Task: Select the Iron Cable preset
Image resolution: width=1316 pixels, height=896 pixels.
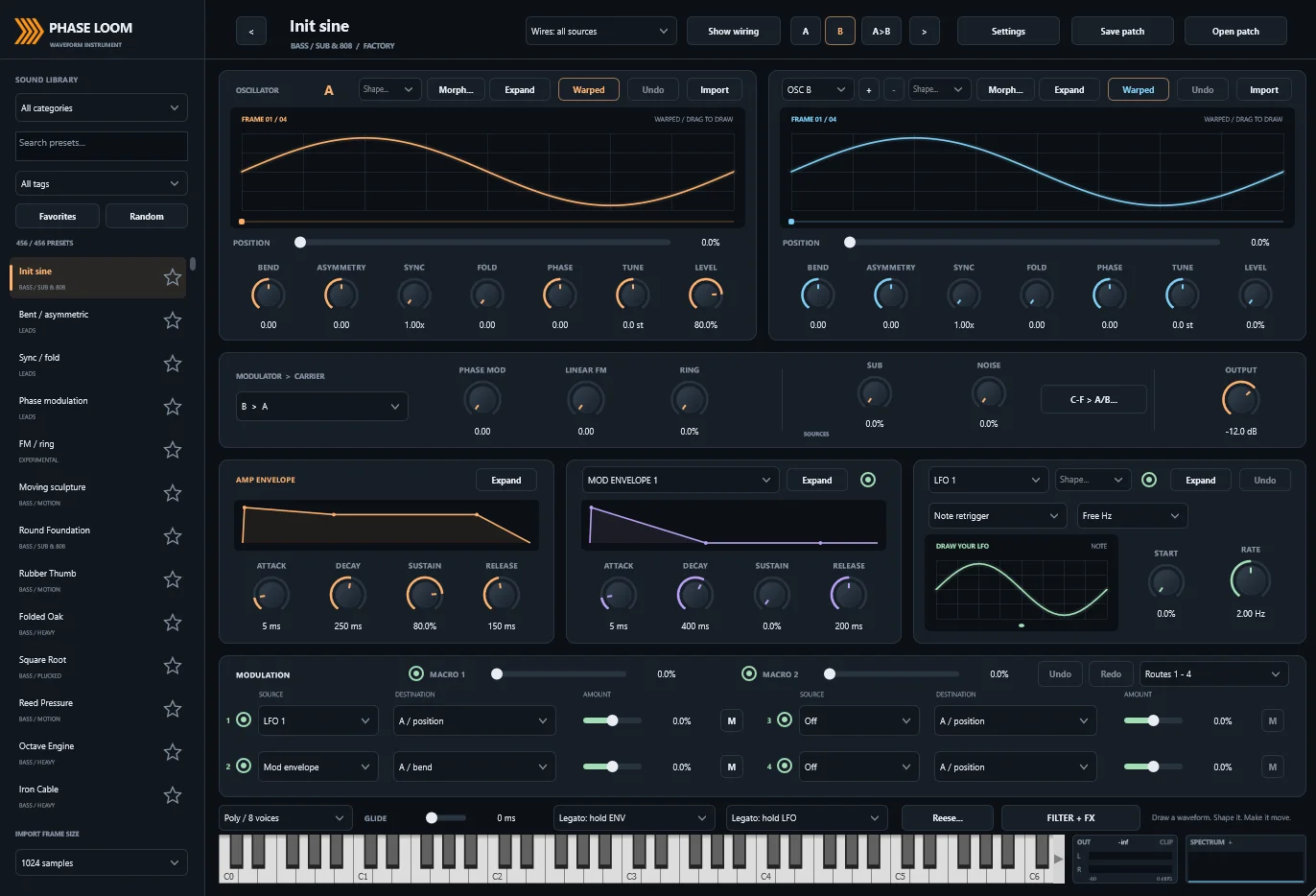Action: click(x=96, y=795)
